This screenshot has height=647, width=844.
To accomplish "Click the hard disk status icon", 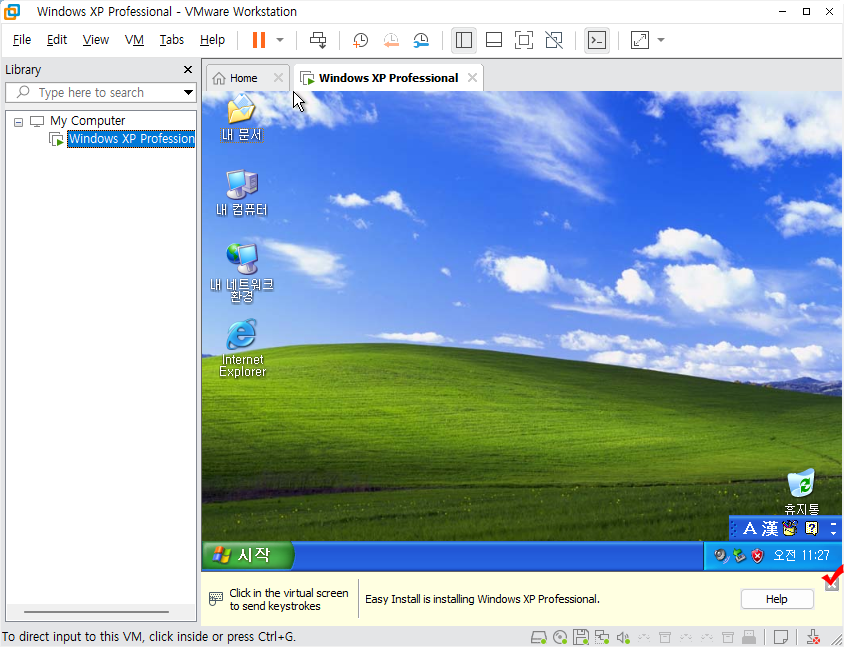I will pos(538,637).
